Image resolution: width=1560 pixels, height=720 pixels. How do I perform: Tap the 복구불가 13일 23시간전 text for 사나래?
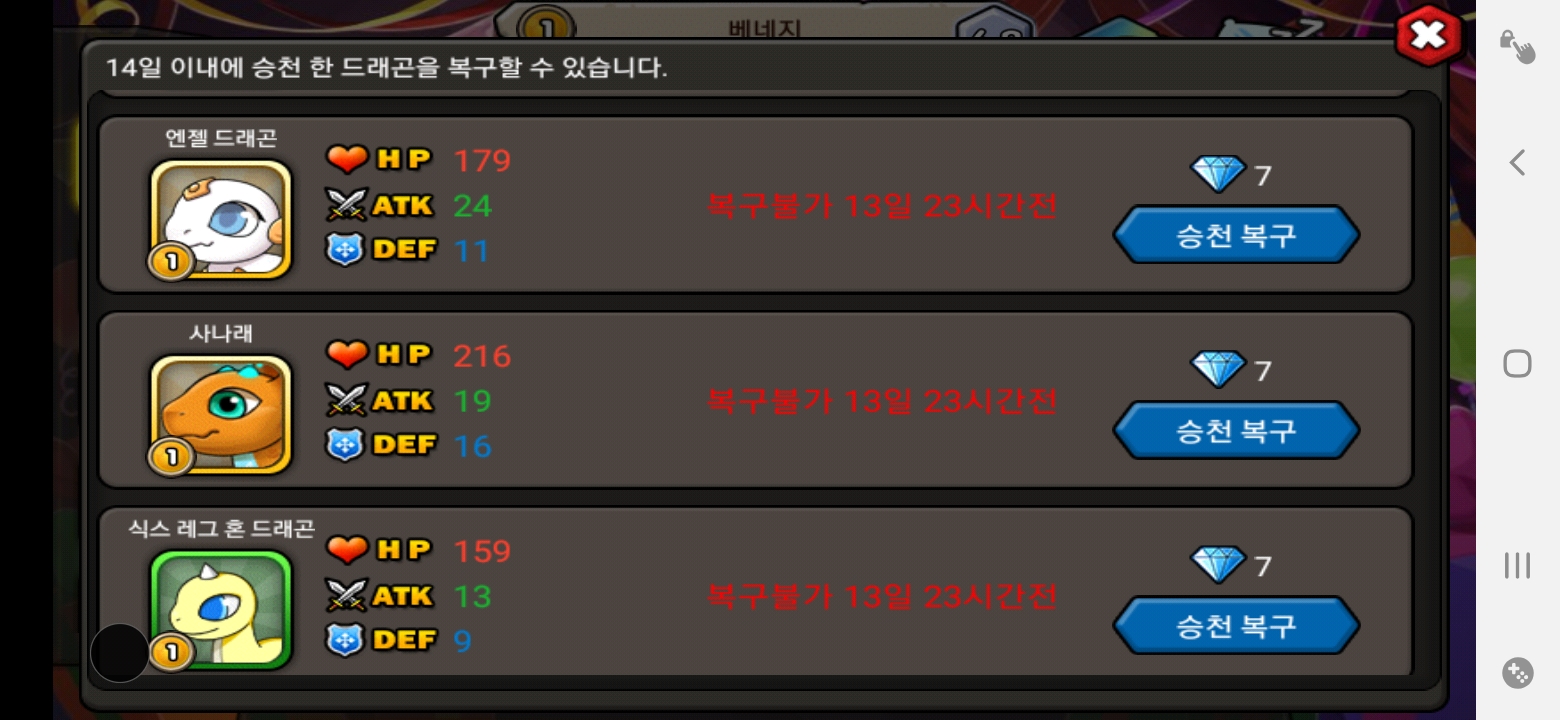click(x=882, y=402)
